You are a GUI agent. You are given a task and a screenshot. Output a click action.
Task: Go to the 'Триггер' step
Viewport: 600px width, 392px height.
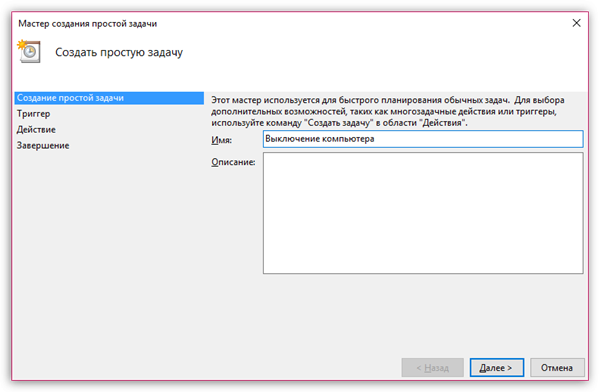point(33,114)
